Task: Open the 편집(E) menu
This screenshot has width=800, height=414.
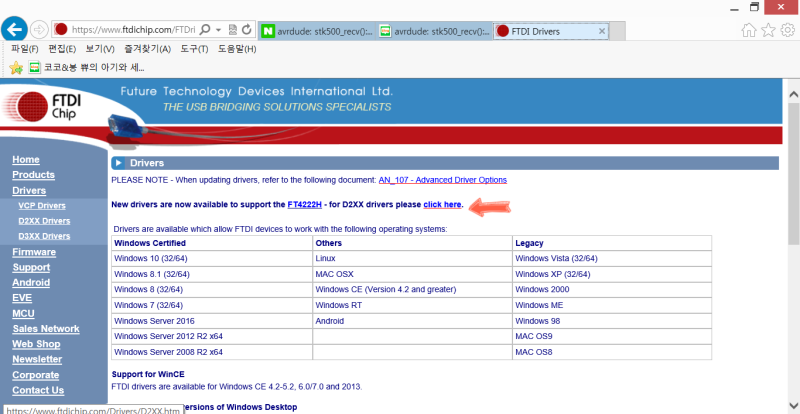Action: 62,49
